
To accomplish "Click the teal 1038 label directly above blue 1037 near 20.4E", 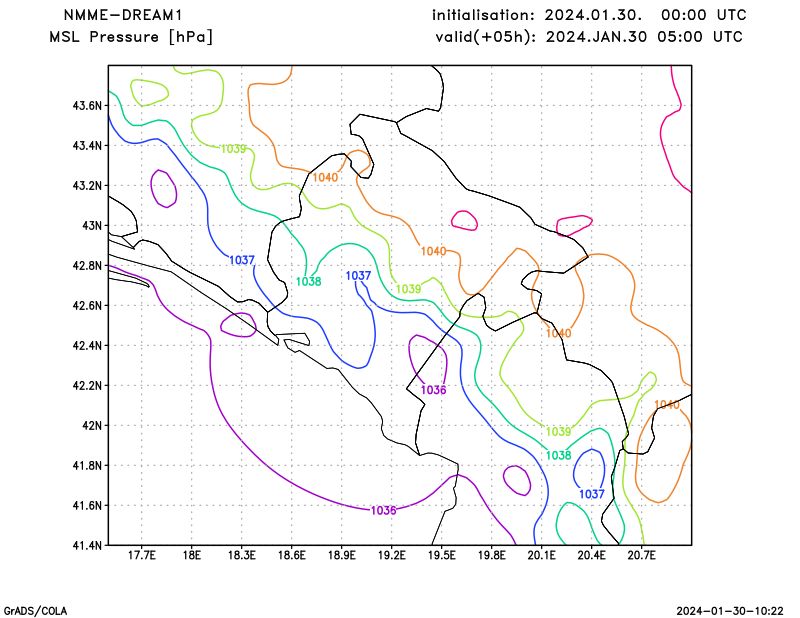I will (x=559, y=455).
